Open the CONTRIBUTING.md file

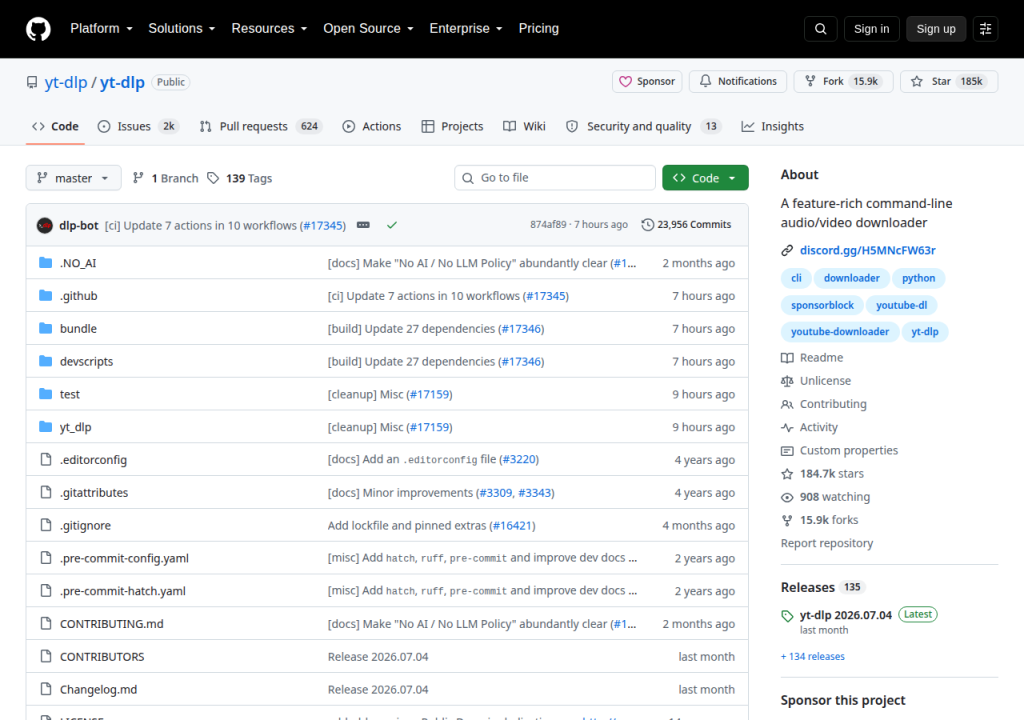pyautogui.click(x=112, y=624)
